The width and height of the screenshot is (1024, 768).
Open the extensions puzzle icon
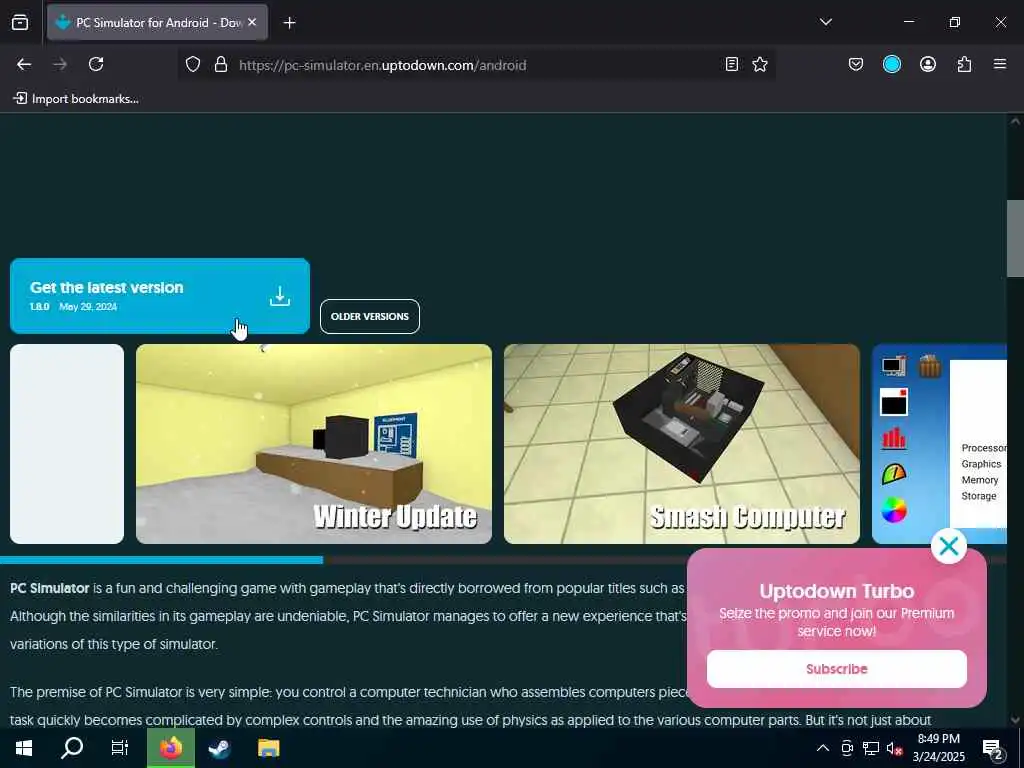point(964,64)
